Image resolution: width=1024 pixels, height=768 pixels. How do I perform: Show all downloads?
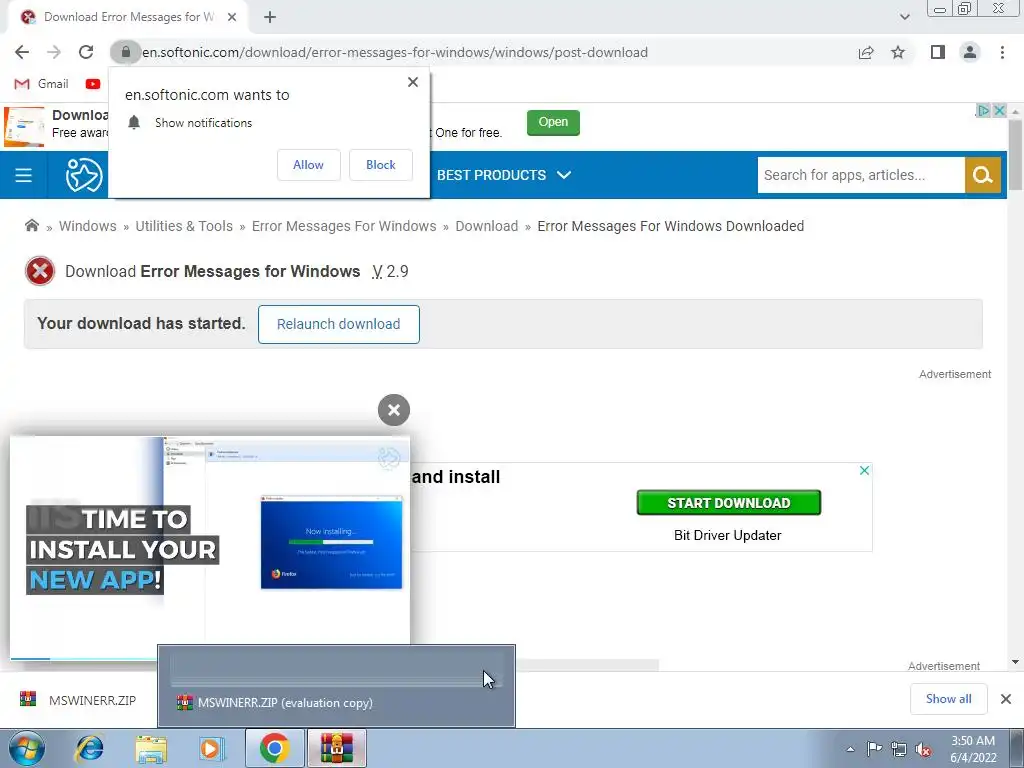948,699
